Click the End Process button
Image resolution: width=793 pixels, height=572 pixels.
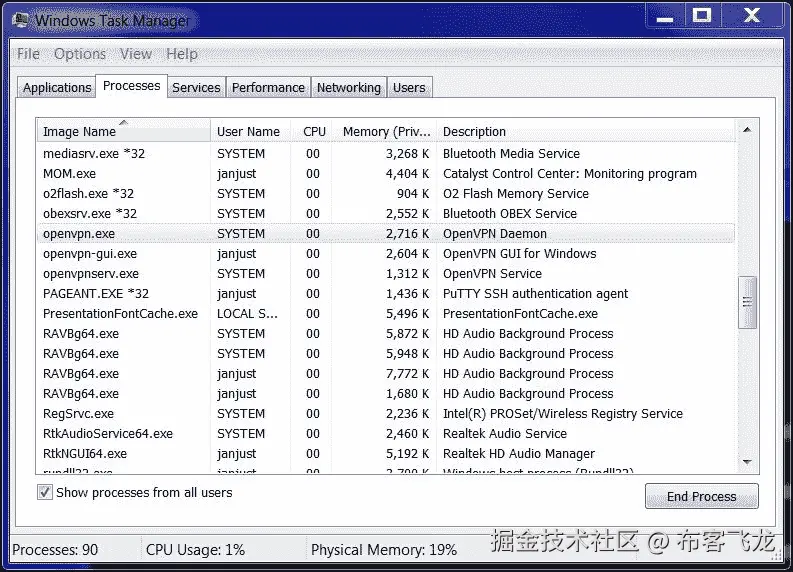[x=701, y=496]
